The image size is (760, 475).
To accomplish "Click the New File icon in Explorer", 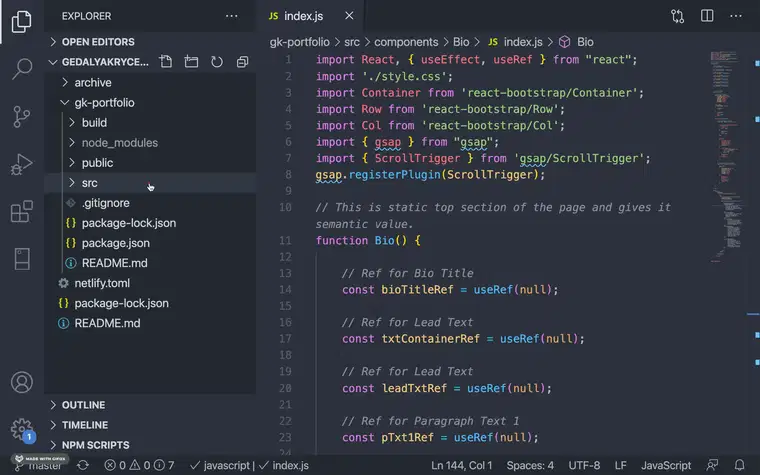I will [x=166, y=62].
